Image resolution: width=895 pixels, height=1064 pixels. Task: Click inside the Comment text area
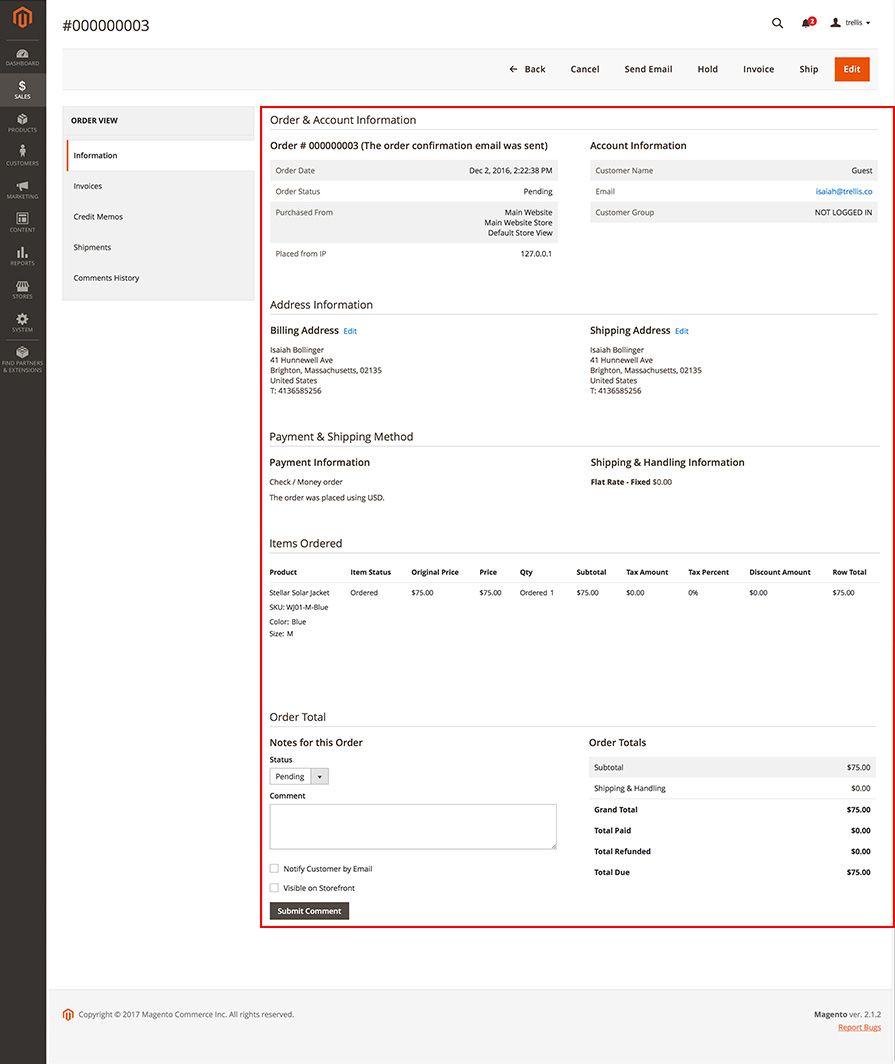[412, 827]
